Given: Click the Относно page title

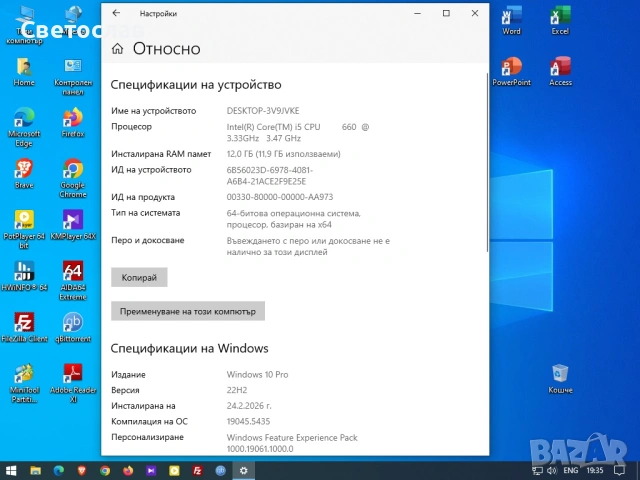Looking at the screenshot, I should 167,49.
